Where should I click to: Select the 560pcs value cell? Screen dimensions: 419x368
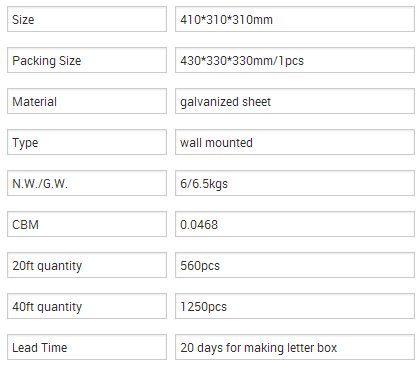pyautogui.click(x=295, y=265)
